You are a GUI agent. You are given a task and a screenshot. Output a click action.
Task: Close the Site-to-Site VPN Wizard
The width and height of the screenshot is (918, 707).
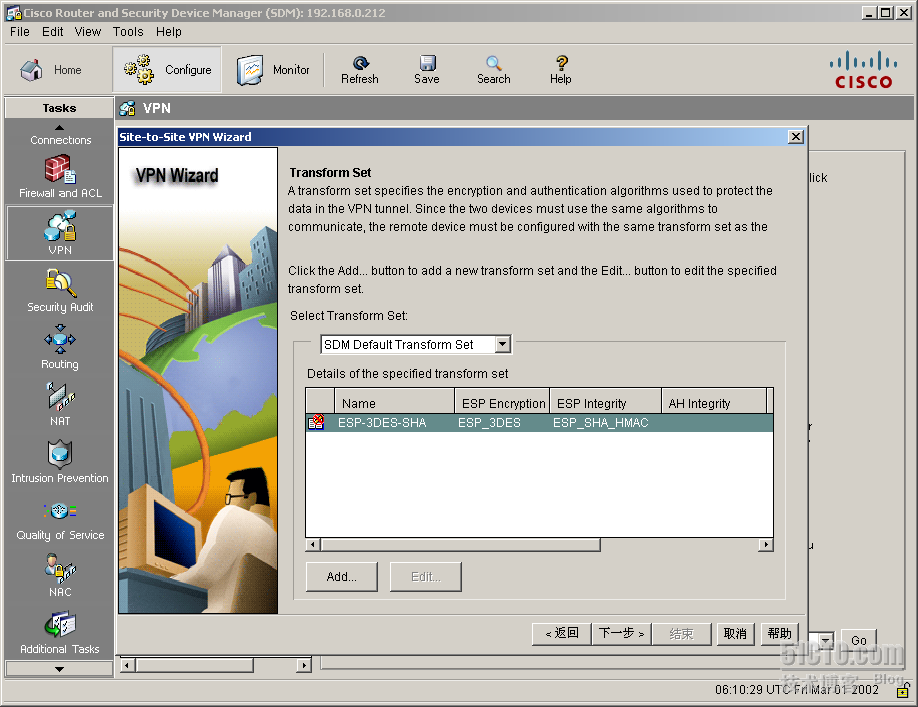[796, 136]
